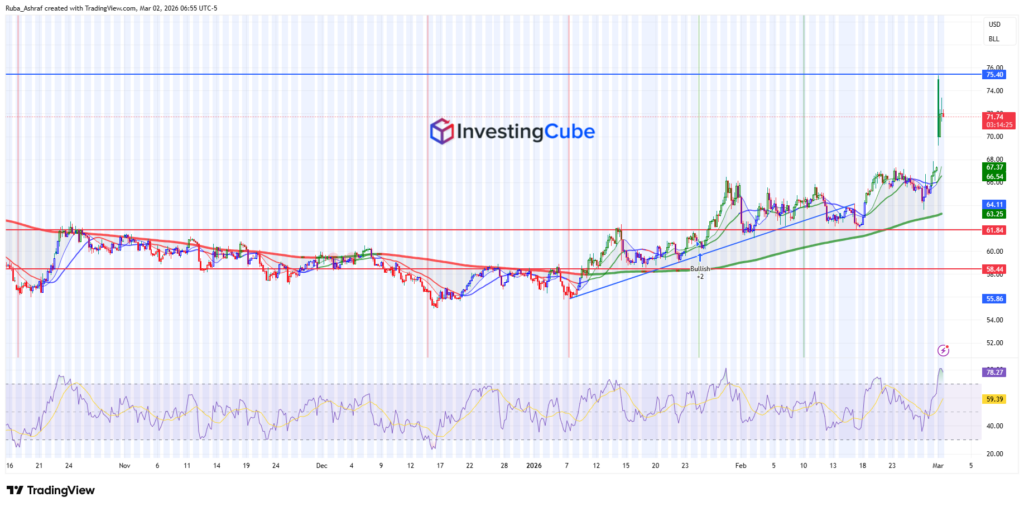Click the blue 75.40 price level tag

click(x=993, y=75)
